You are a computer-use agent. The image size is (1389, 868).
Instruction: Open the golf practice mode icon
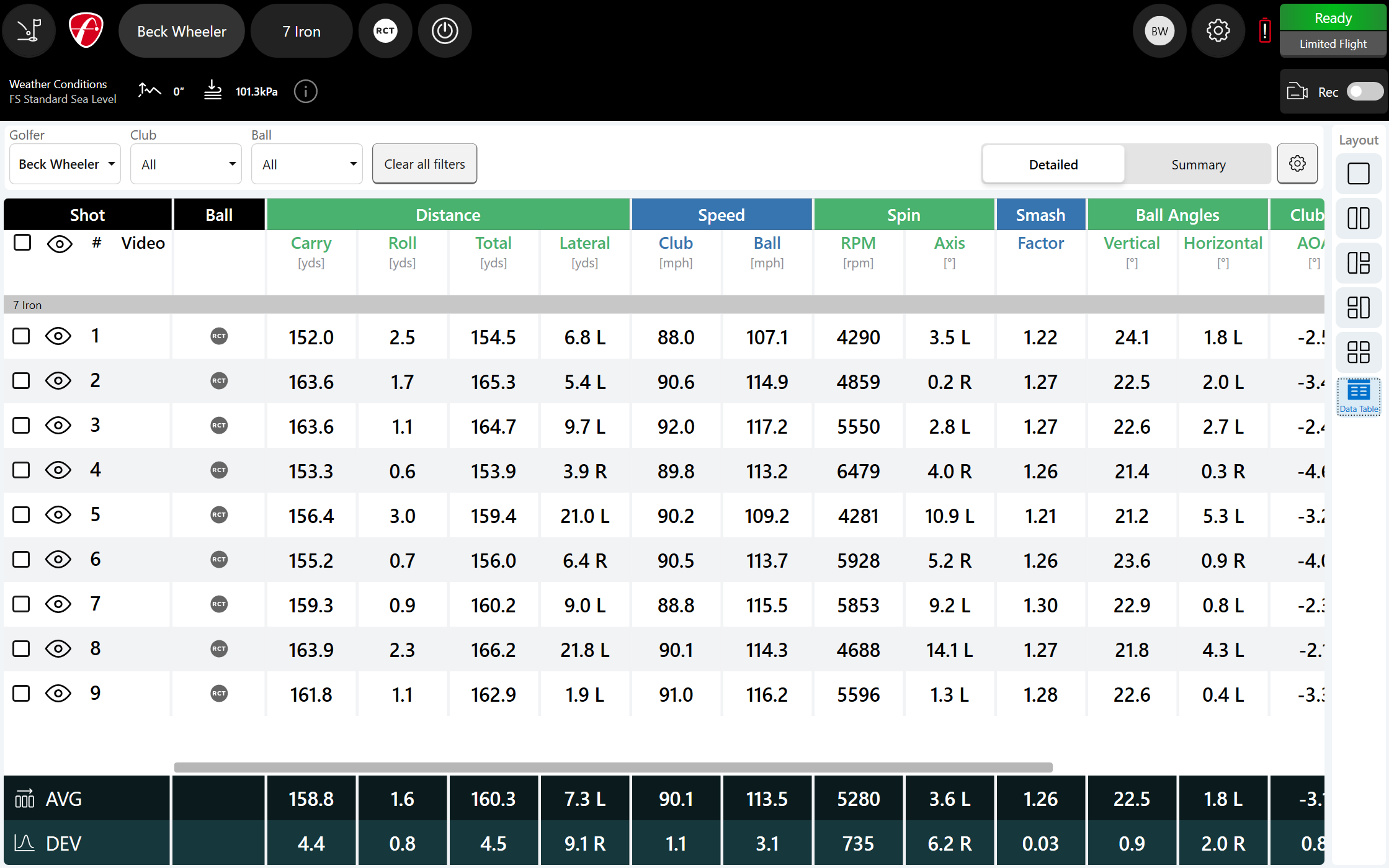pyautogui.click(x=29, y=30)
